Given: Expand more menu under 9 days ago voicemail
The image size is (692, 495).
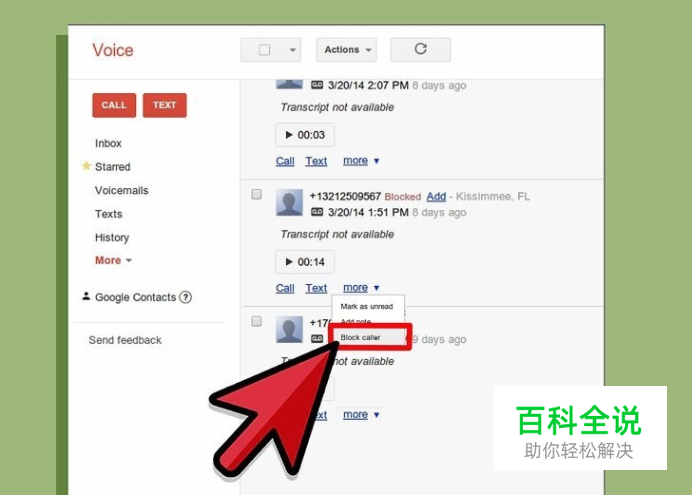Looking at the screenshot, I should (361, 415).
